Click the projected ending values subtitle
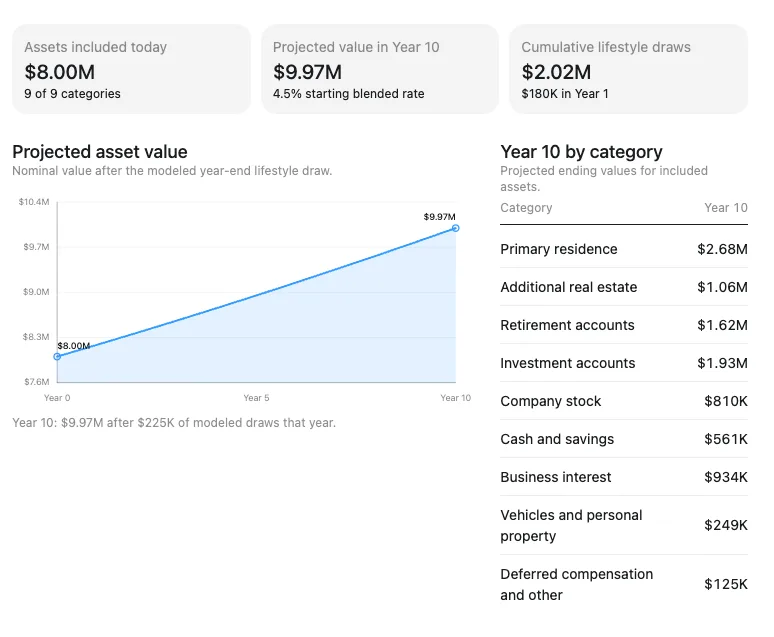Viewport: 774px width, 637px height. click(x=604, y=179)
